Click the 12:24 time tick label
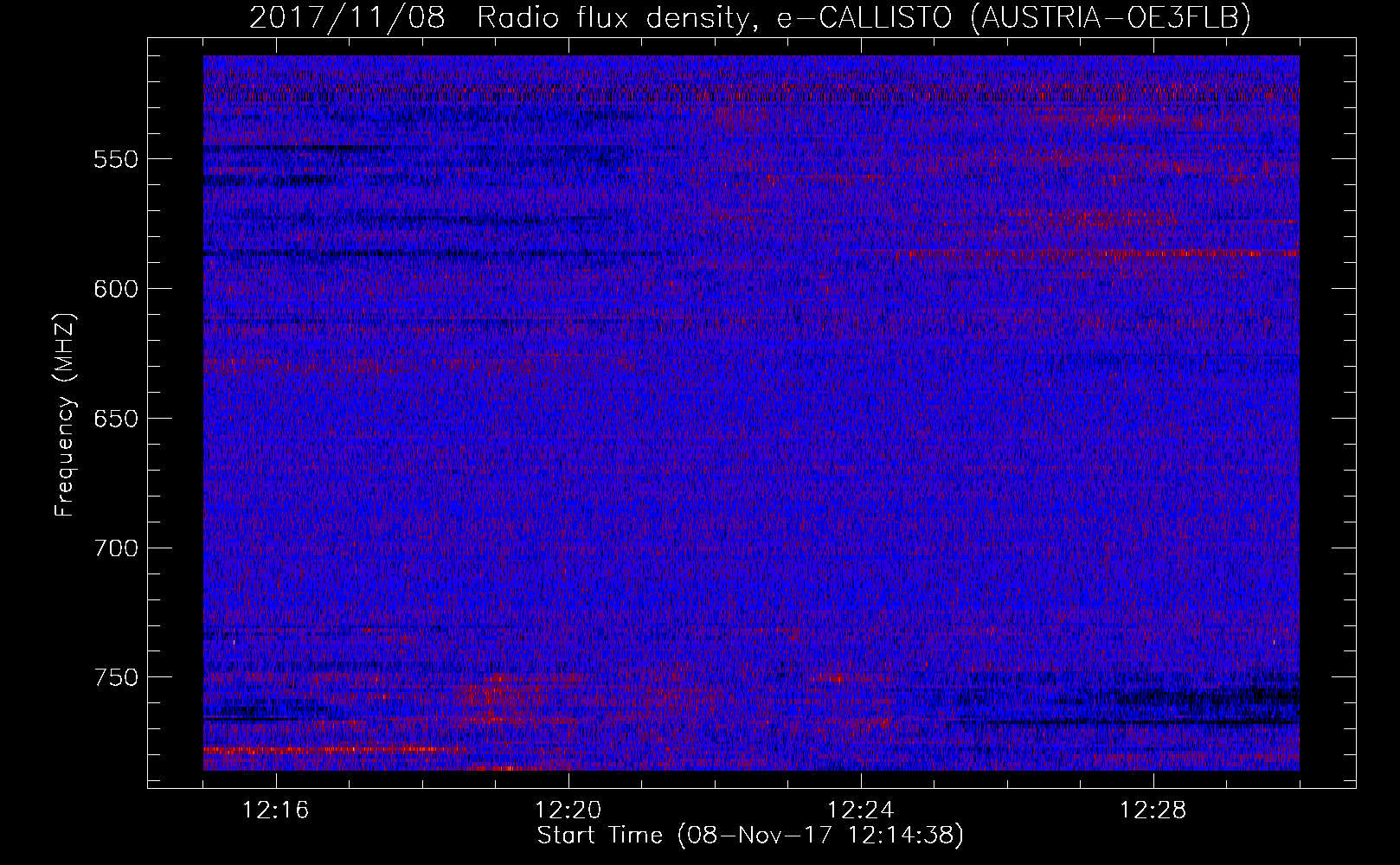 861,811
